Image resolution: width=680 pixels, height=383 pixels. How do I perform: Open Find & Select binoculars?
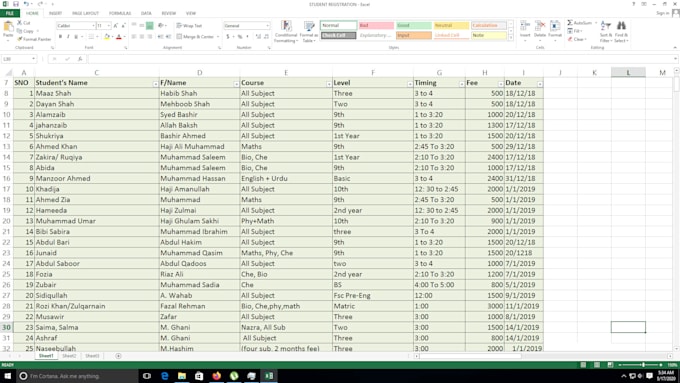click(x=621, y=32)
